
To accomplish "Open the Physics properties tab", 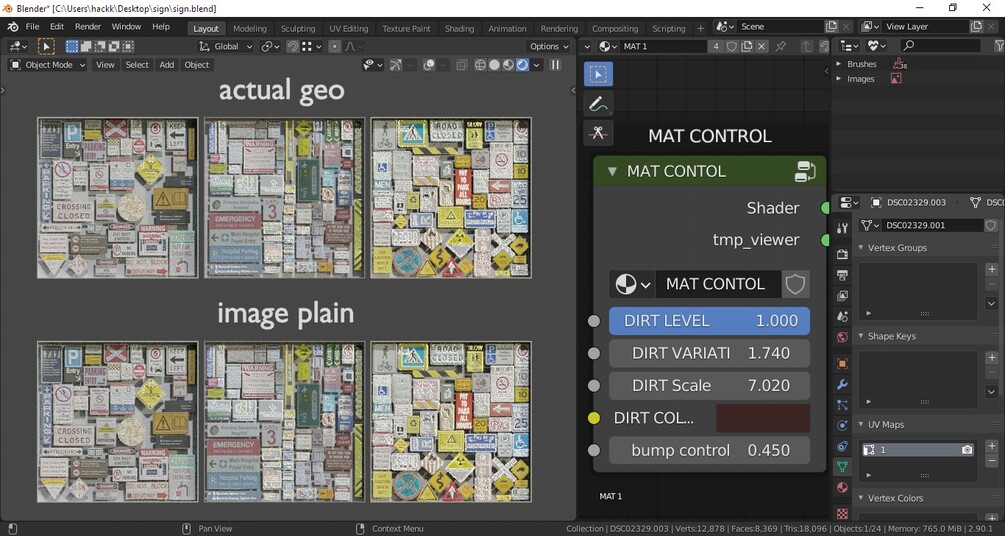I will coord(842,426).
